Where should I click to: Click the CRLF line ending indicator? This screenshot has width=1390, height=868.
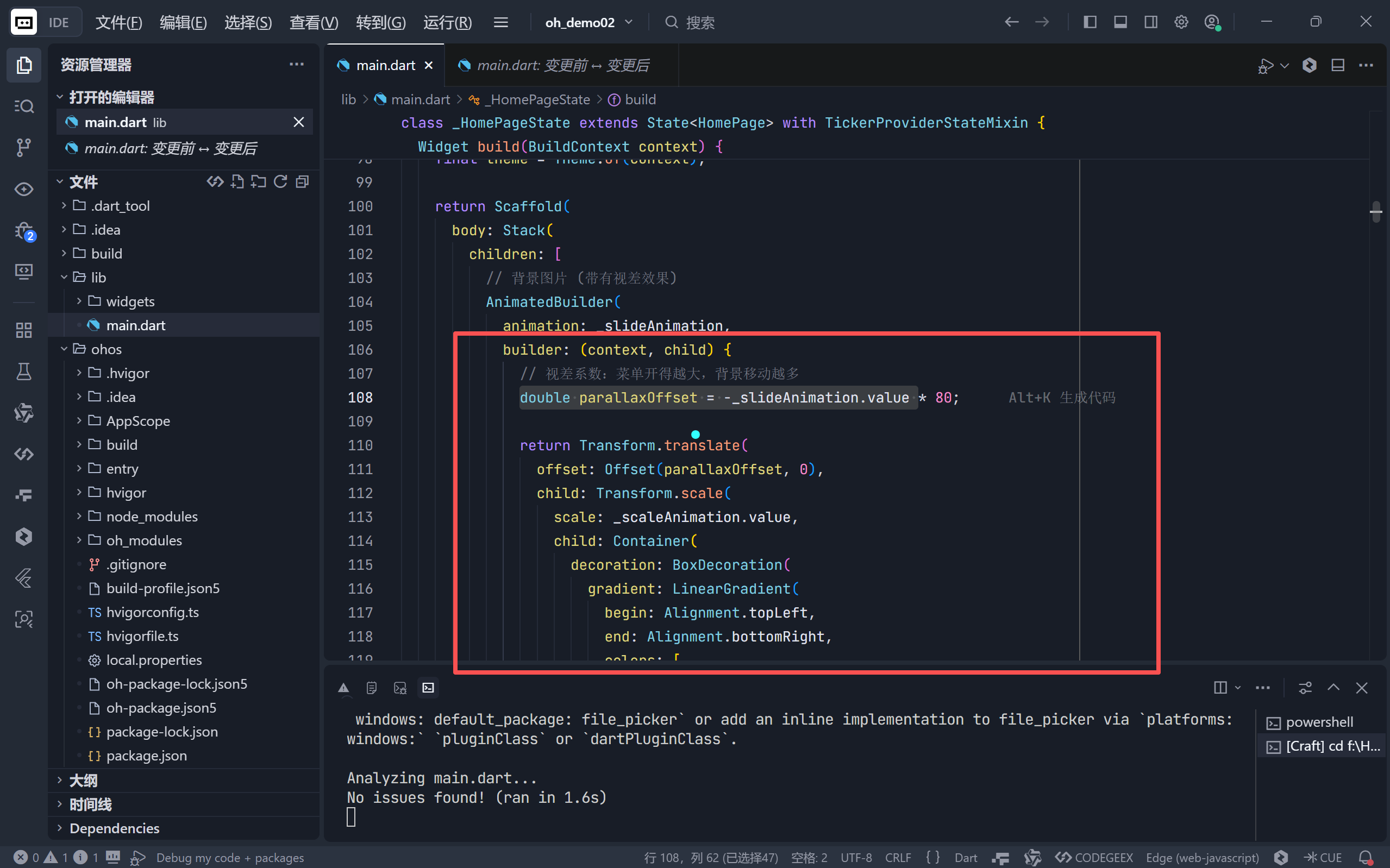[898, 858]
